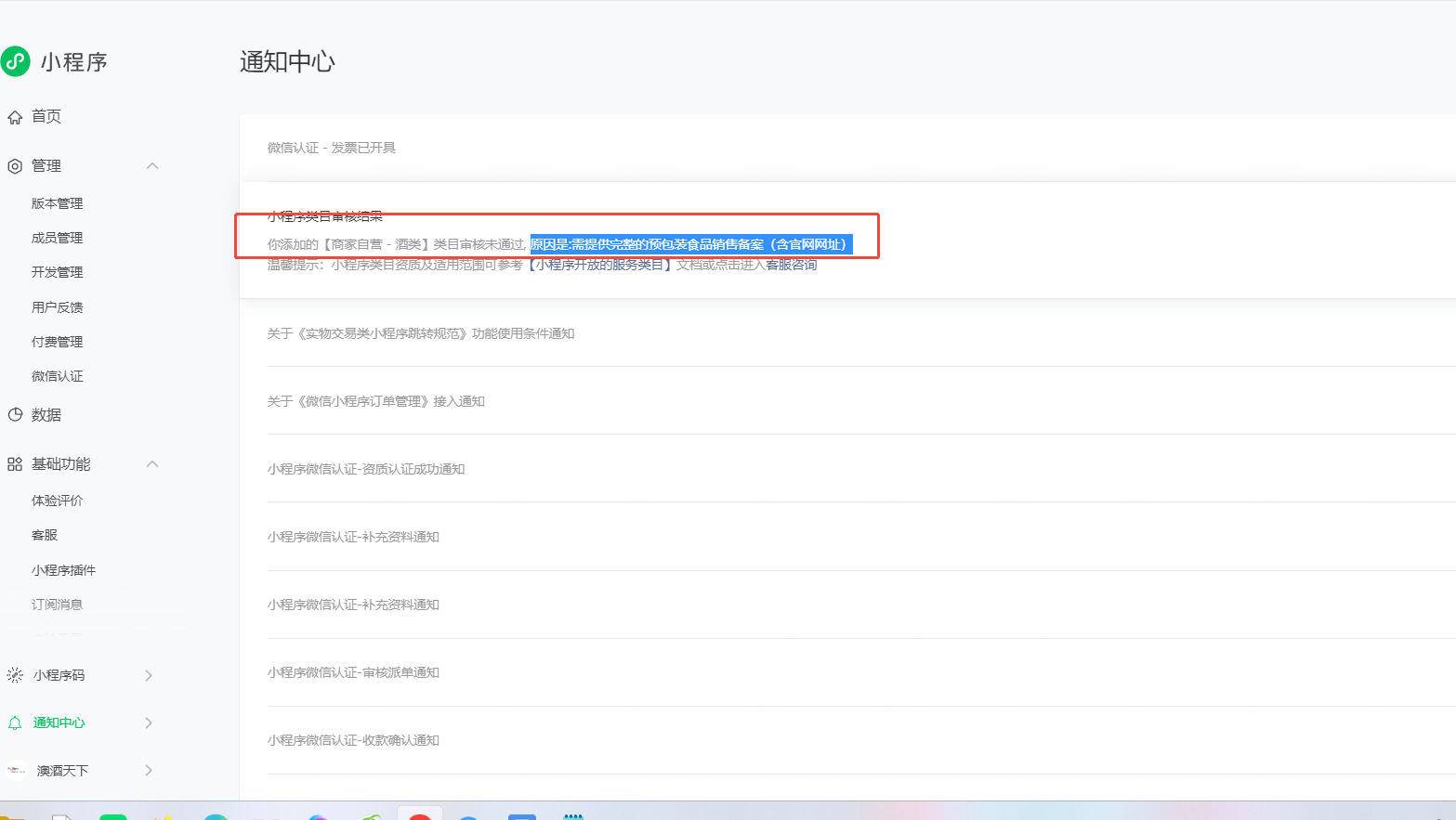Open 付费管理 in sidebar
This screenshot has height=820, width=1456.
coord(58,342)
